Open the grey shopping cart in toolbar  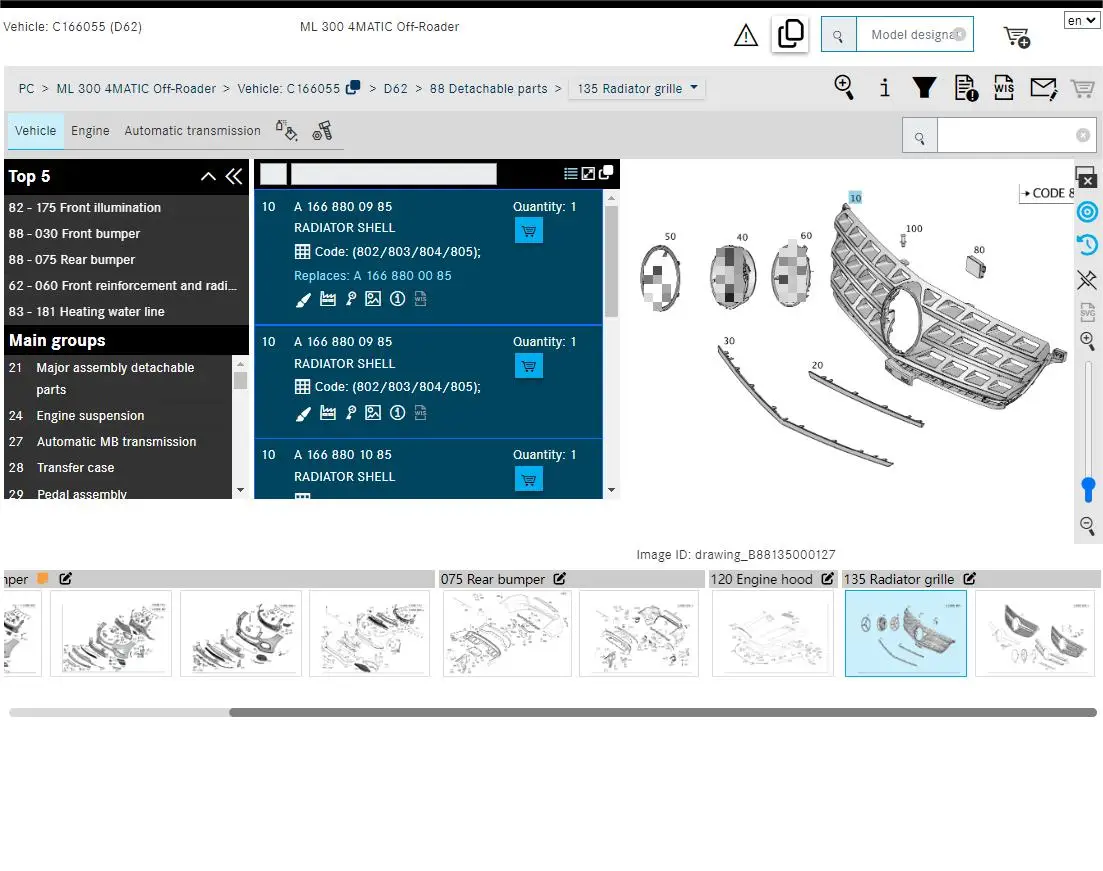(1083, 88)
